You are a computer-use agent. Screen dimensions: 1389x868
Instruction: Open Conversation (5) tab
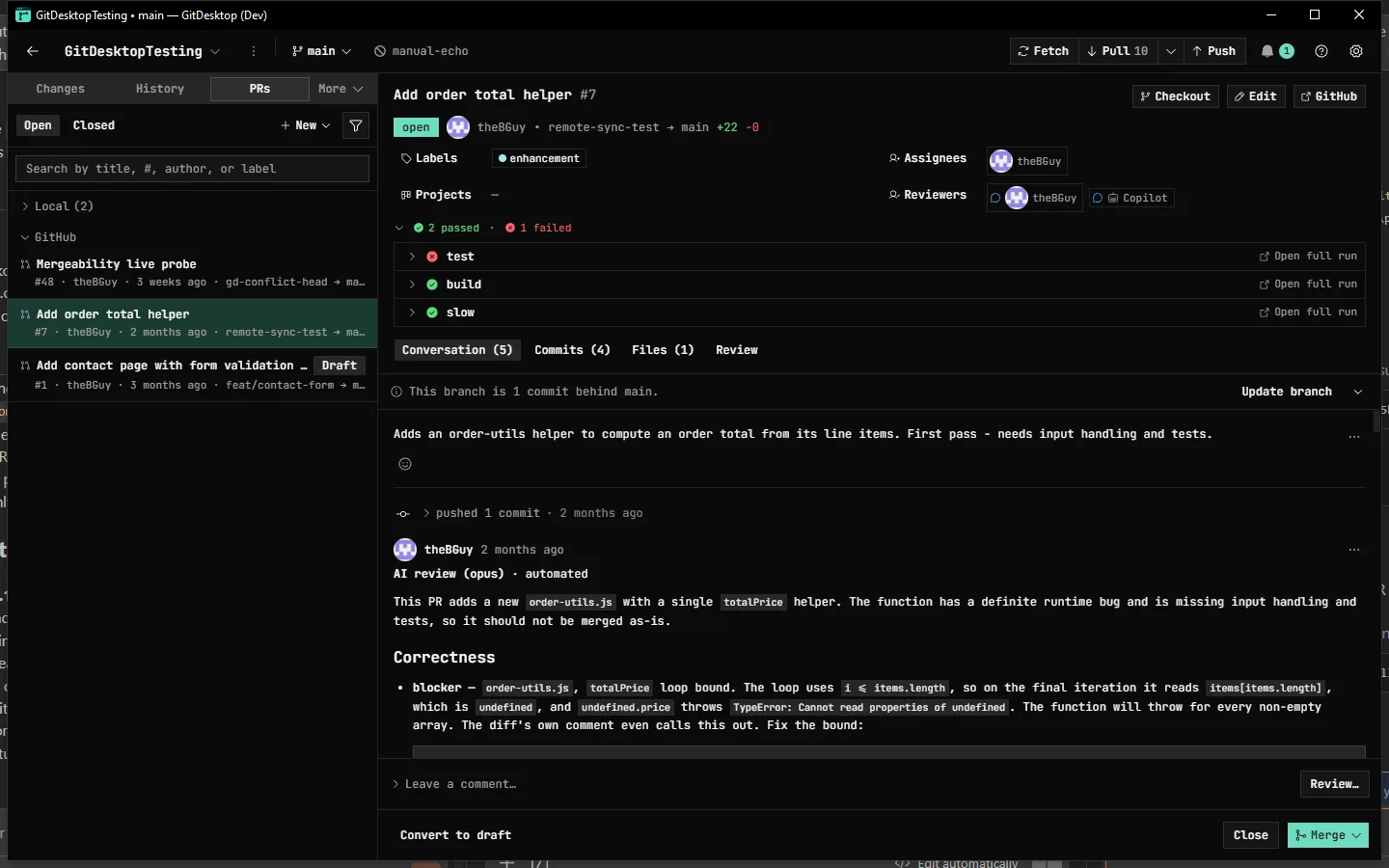tap(457, 350)
